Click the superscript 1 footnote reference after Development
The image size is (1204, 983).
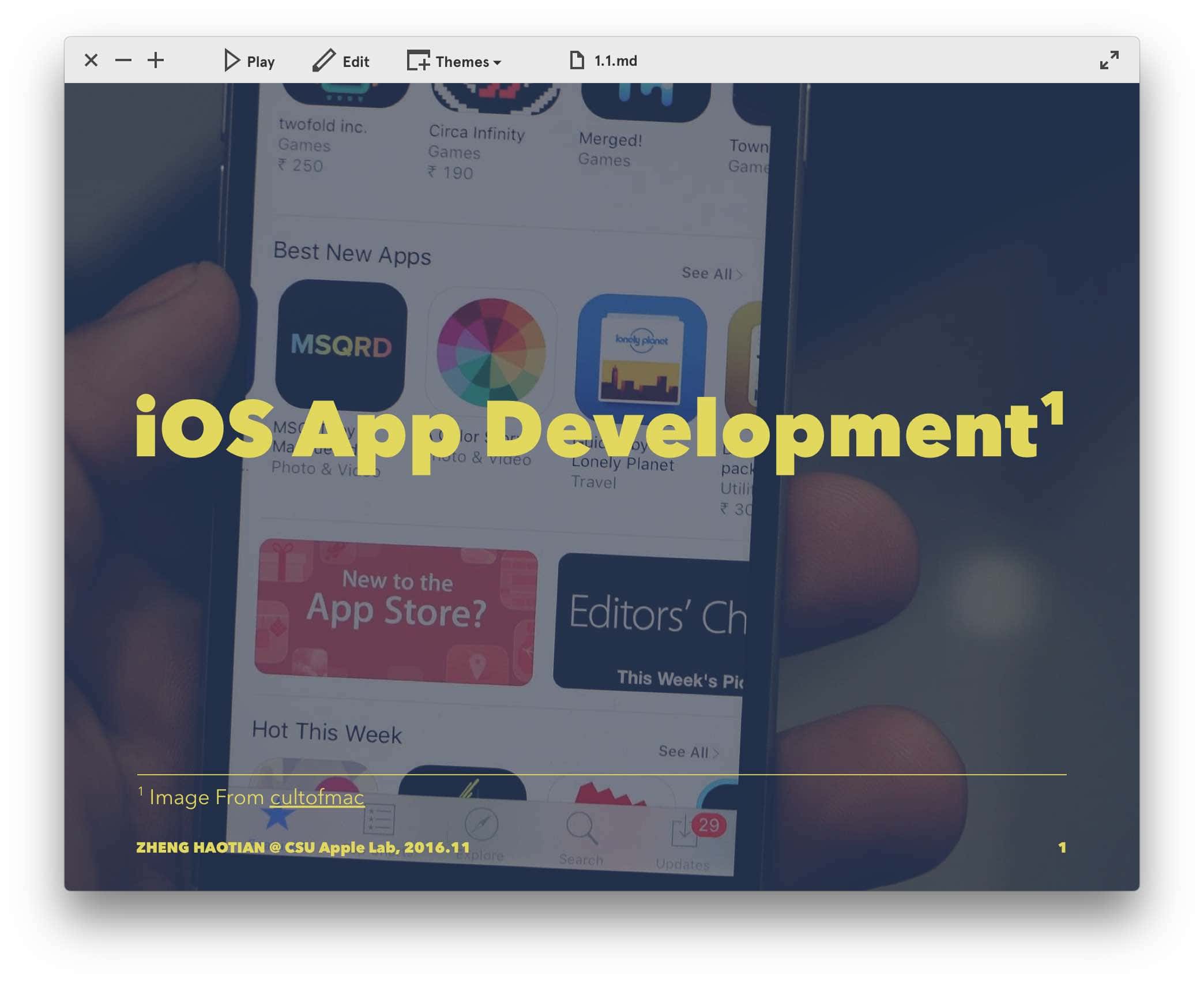click(1052, 408)
